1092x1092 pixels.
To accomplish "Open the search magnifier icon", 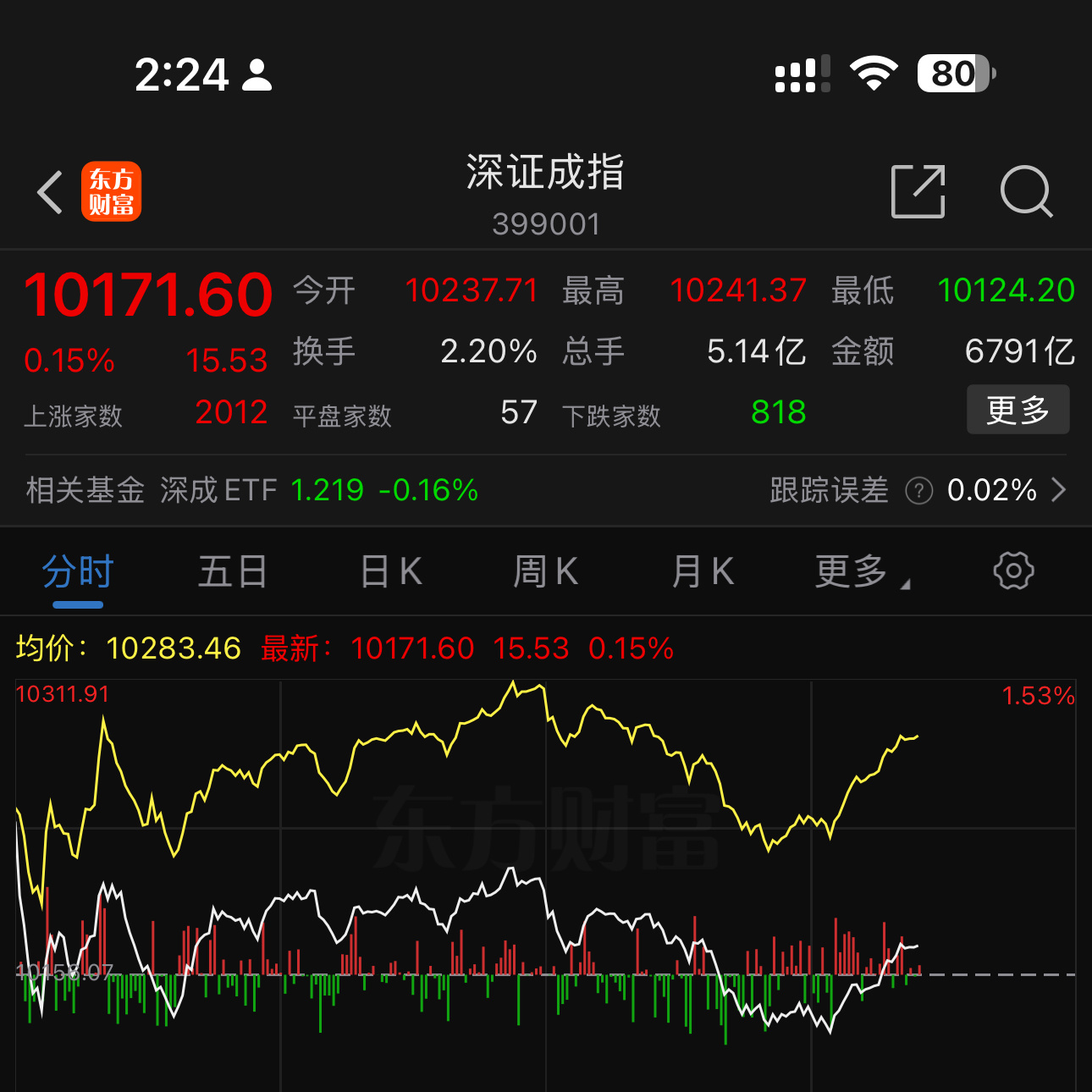I will pos(1026,191).
